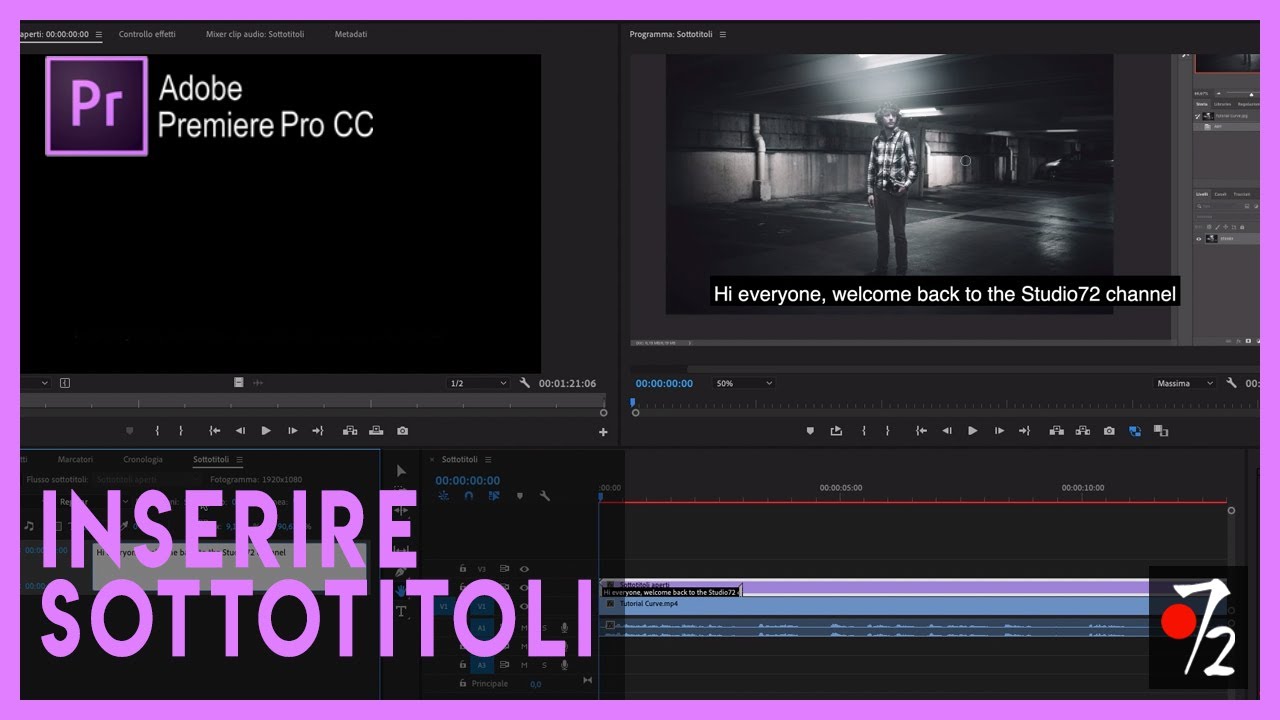The height and width of the screenshot is (720, 1280).
Task: Click Extract button in Program monitor
Action: 1082,431
